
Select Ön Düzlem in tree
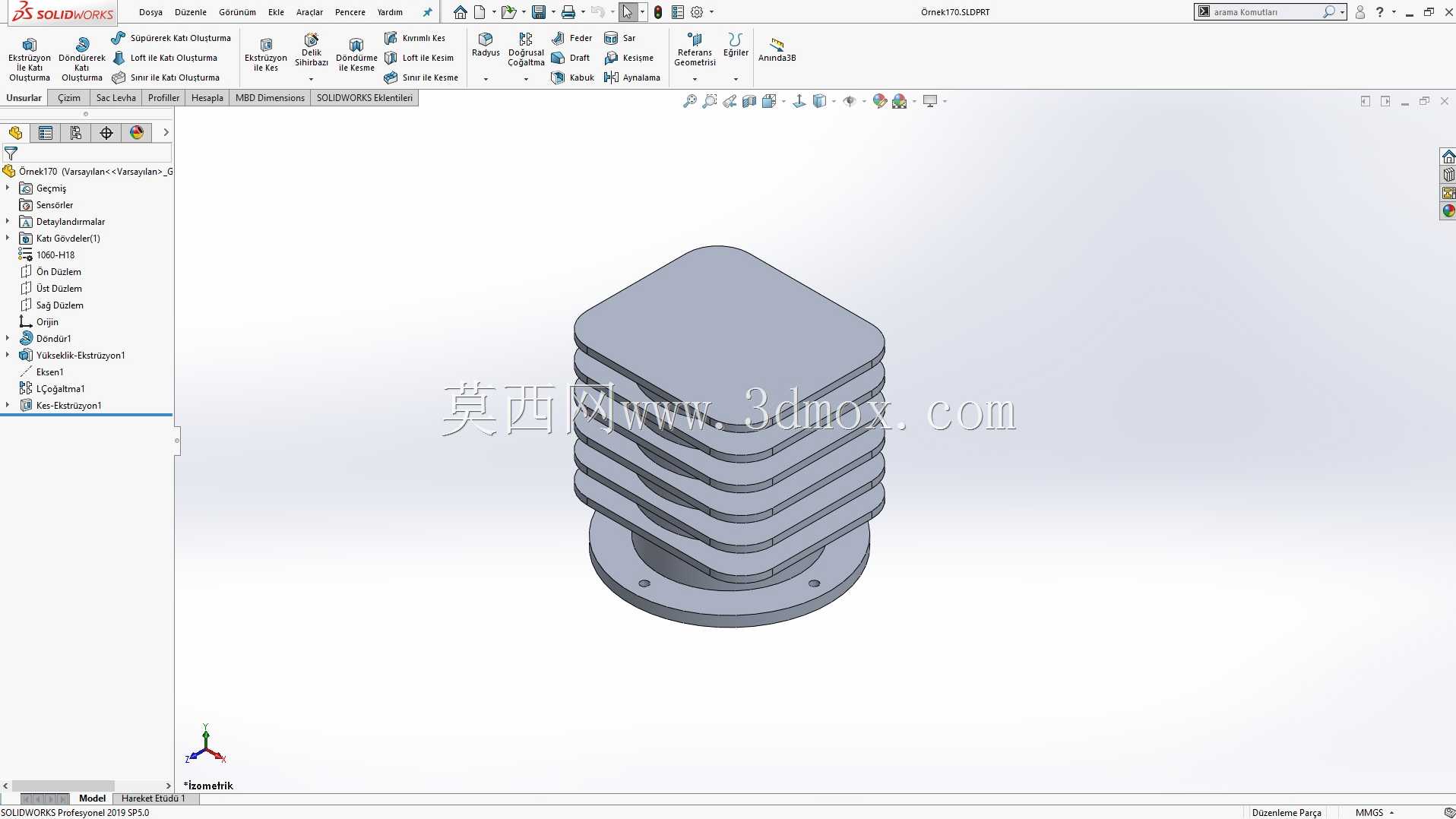coord(59,271)
